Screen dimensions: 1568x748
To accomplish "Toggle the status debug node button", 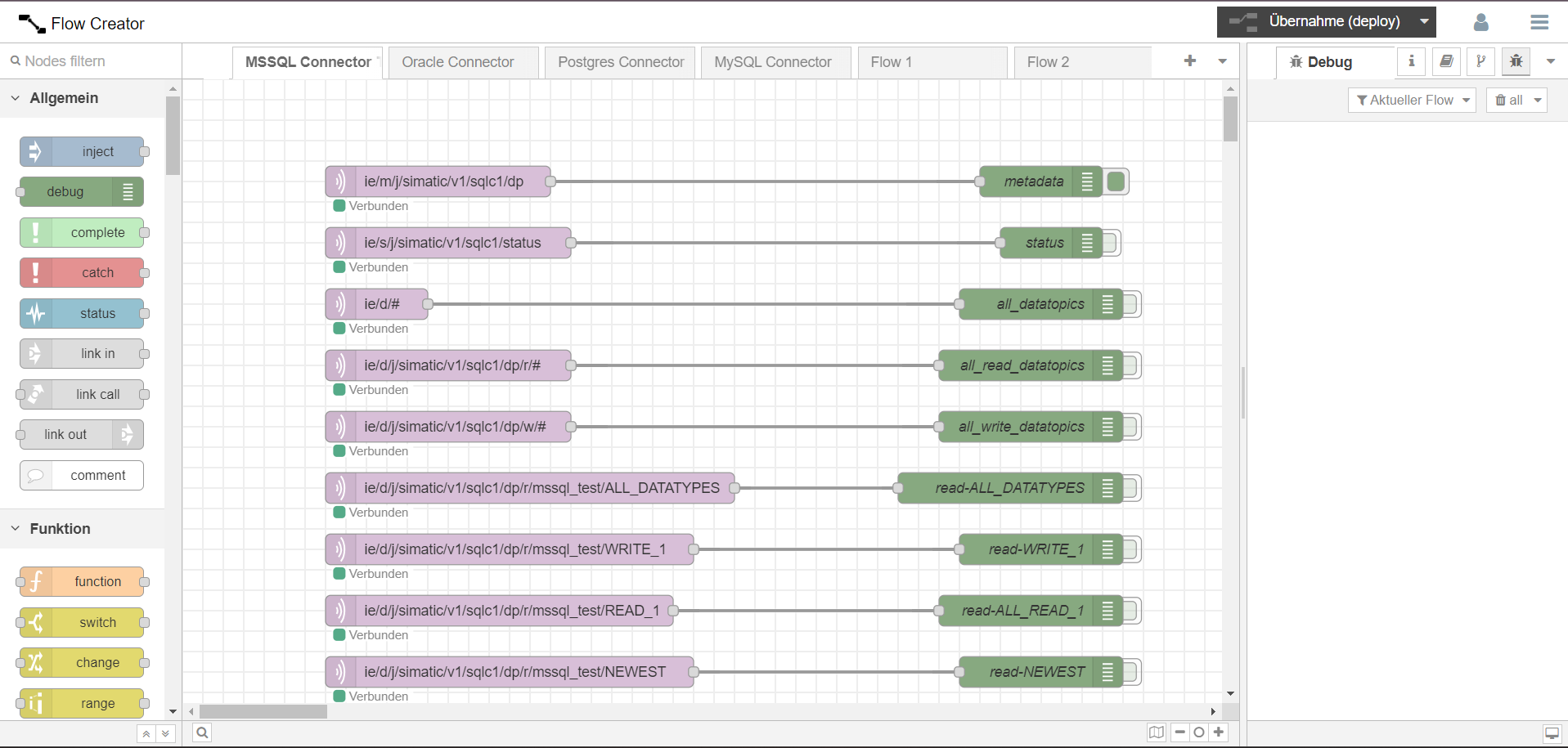I will coord(1111,243).
